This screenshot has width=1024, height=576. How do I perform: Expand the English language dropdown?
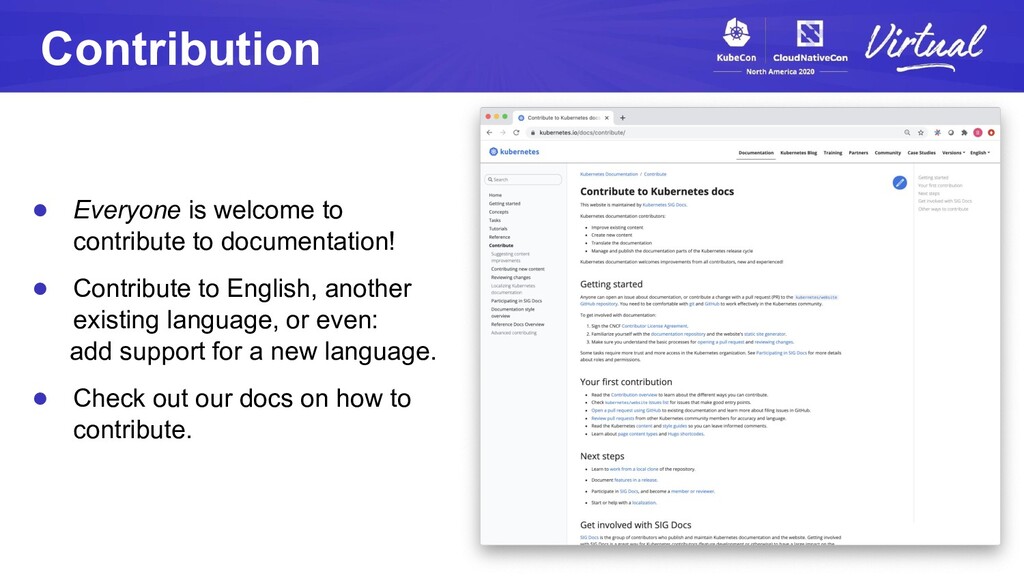click(x=980, y=153)
